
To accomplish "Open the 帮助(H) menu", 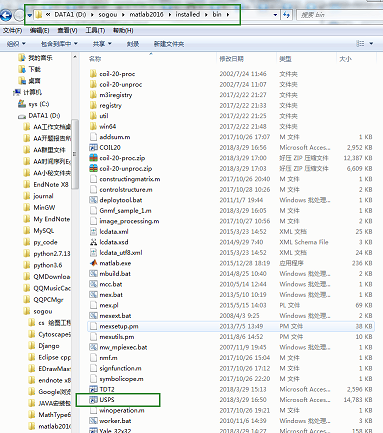I will point(123,30).
